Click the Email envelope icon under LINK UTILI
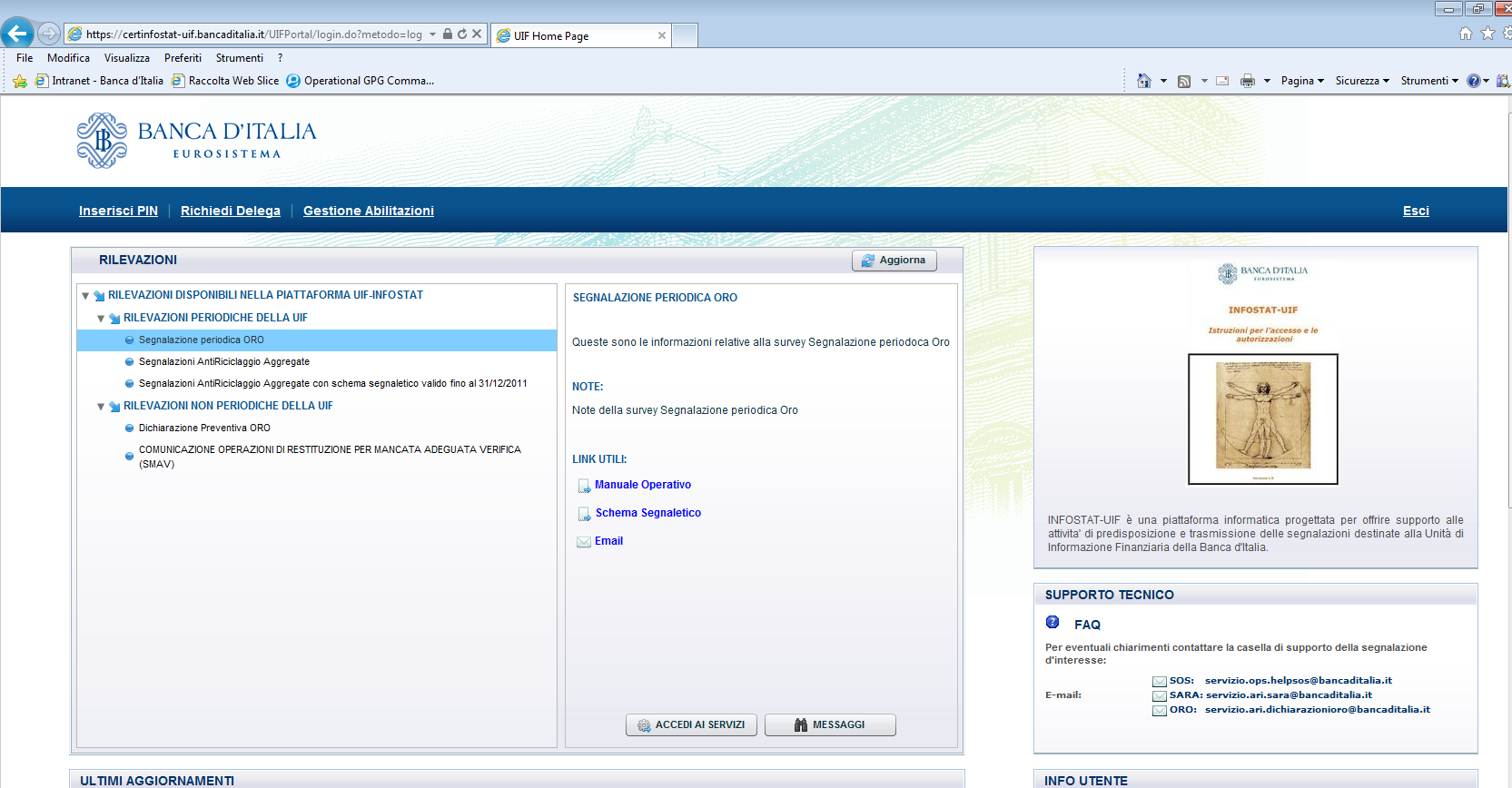Screen dimensions: 1512x788 tap(584, 542)
